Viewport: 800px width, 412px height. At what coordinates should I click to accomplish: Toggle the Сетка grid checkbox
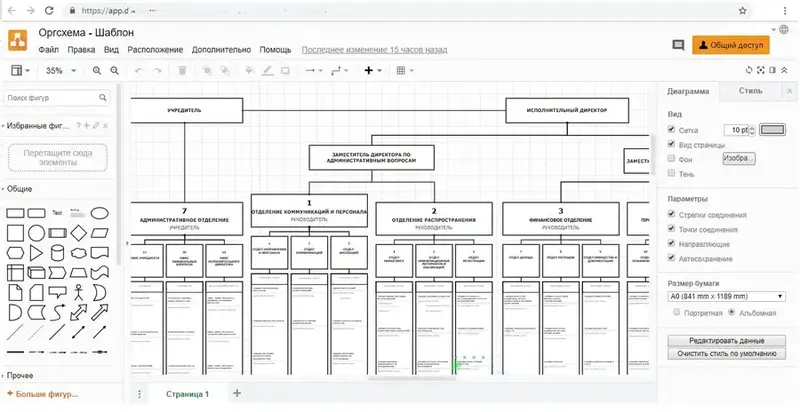tap(671, 130)
